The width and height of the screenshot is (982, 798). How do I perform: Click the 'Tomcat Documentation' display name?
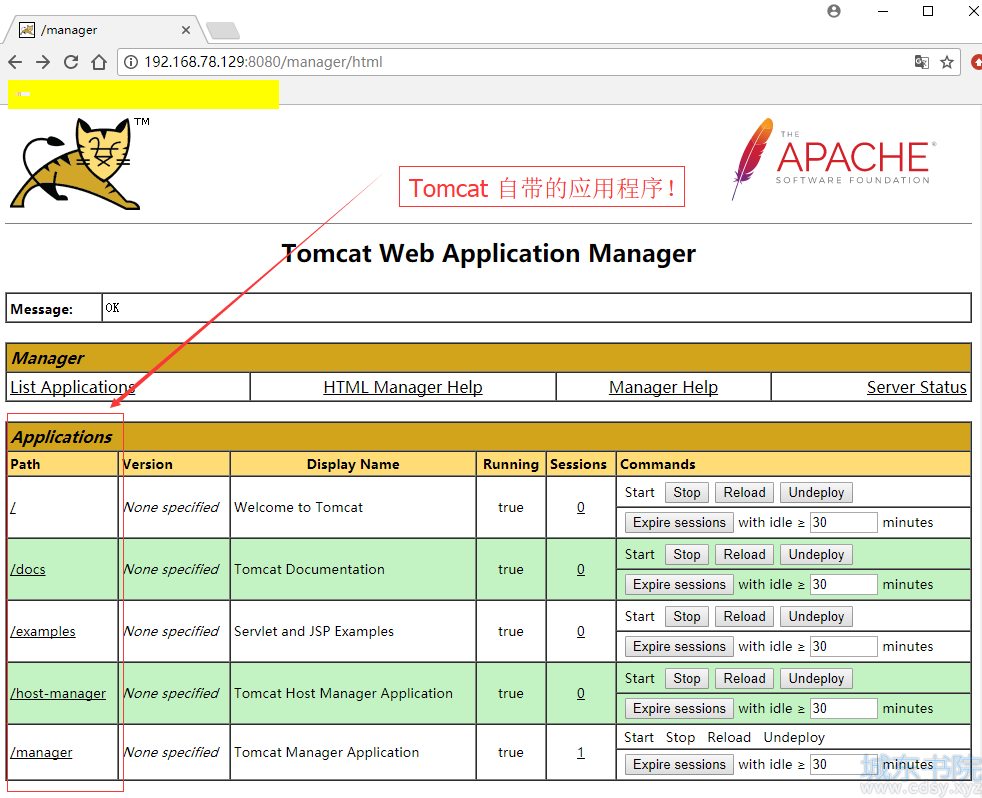tap(309, 569)
